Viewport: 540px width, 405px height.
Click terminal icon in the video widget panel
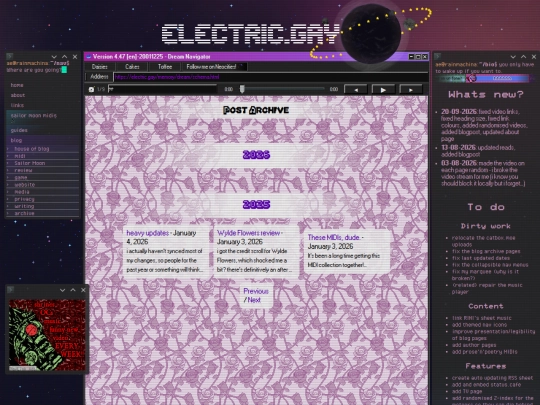[x=10, y=290]
